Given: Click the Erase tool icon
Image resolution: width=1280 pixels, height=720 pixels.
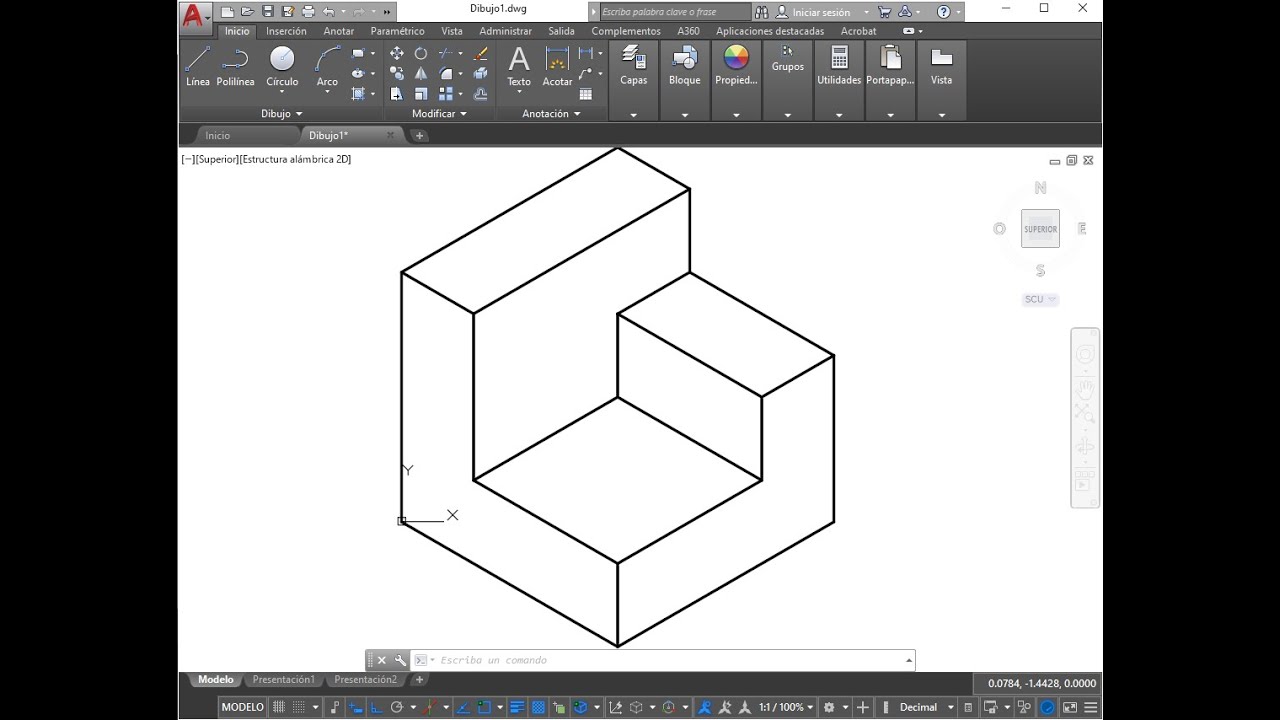Looking at the screenshot, I should 480,54.
